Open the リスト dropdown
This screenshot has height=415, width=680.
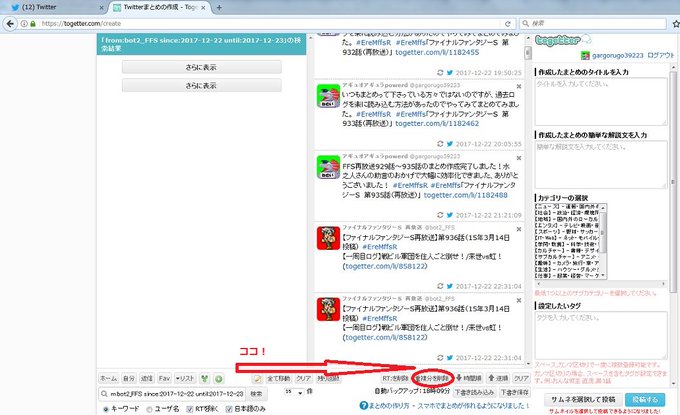point(184,379)
